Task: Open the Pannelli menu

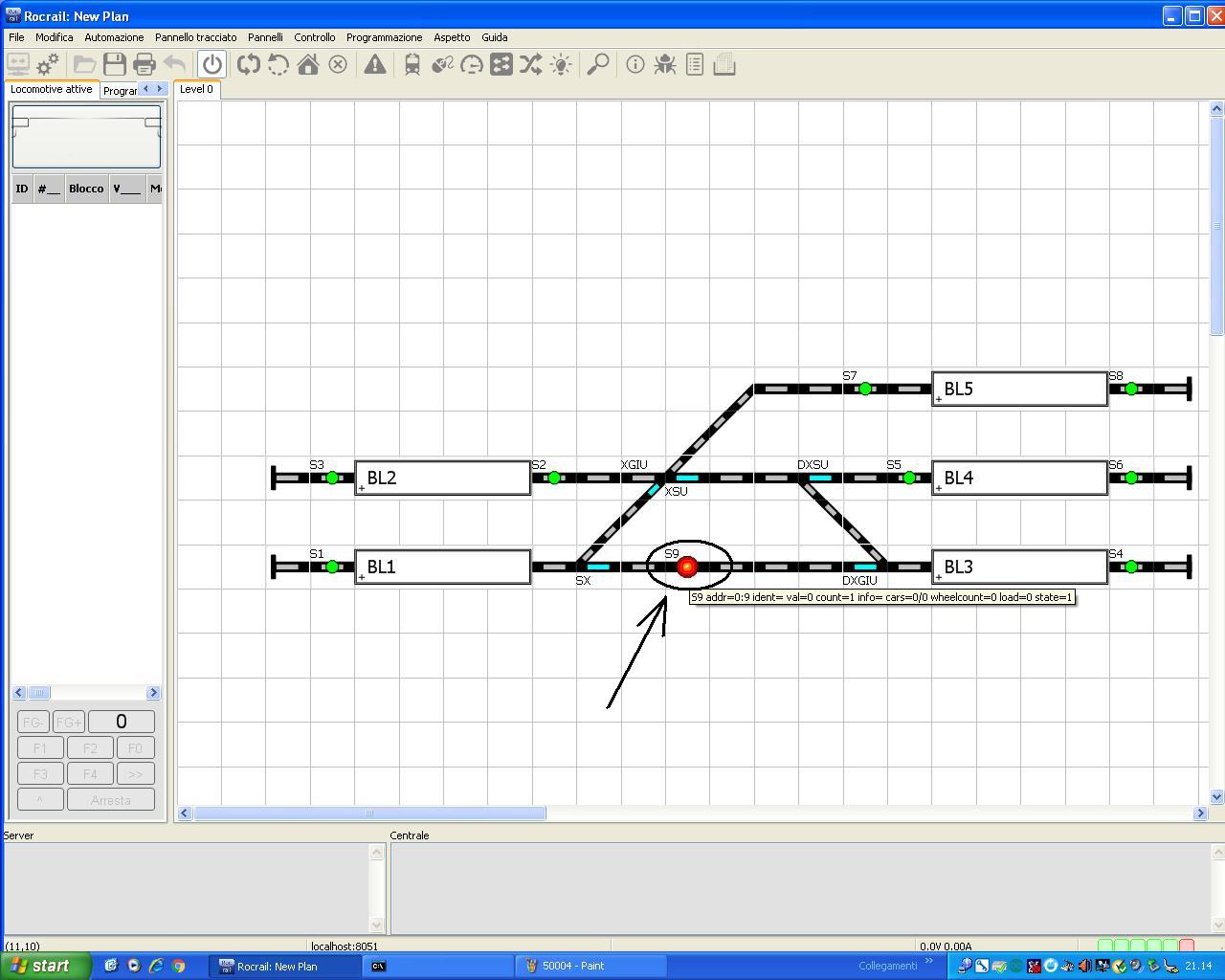Action: (x=265, y=37)
